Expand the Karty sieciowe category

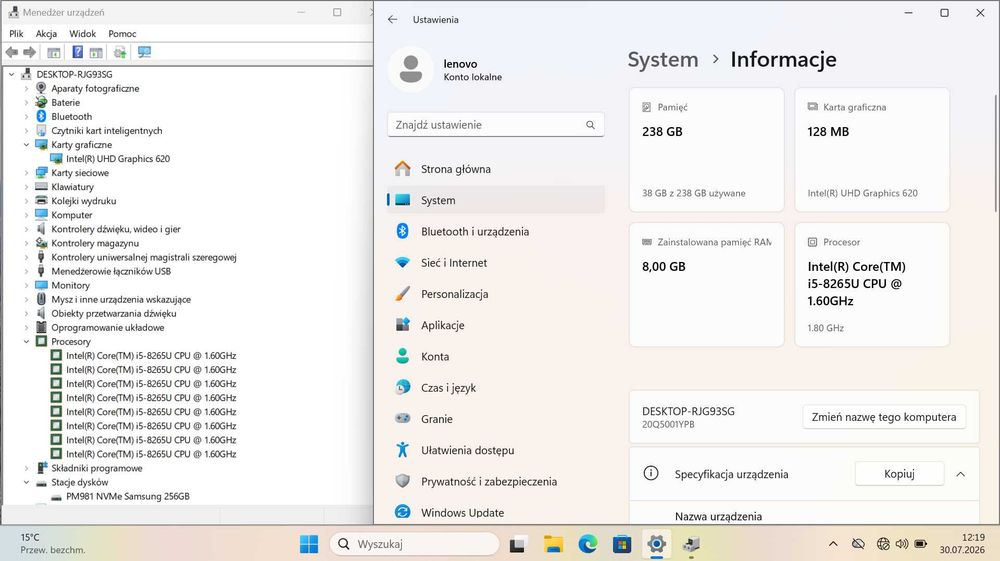26,173
